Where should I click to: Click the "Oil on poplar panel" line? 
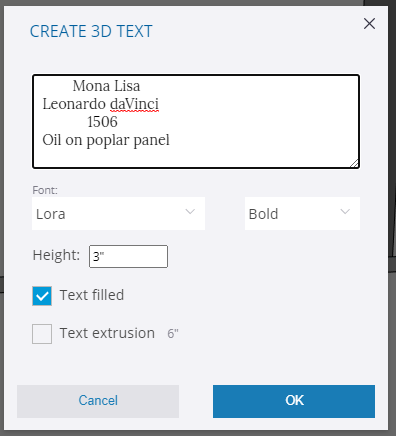(x=106, y=140)
